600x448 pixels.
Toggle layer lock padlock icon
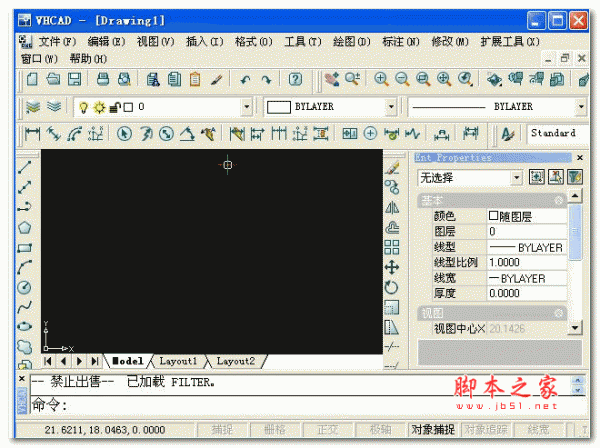115,108
